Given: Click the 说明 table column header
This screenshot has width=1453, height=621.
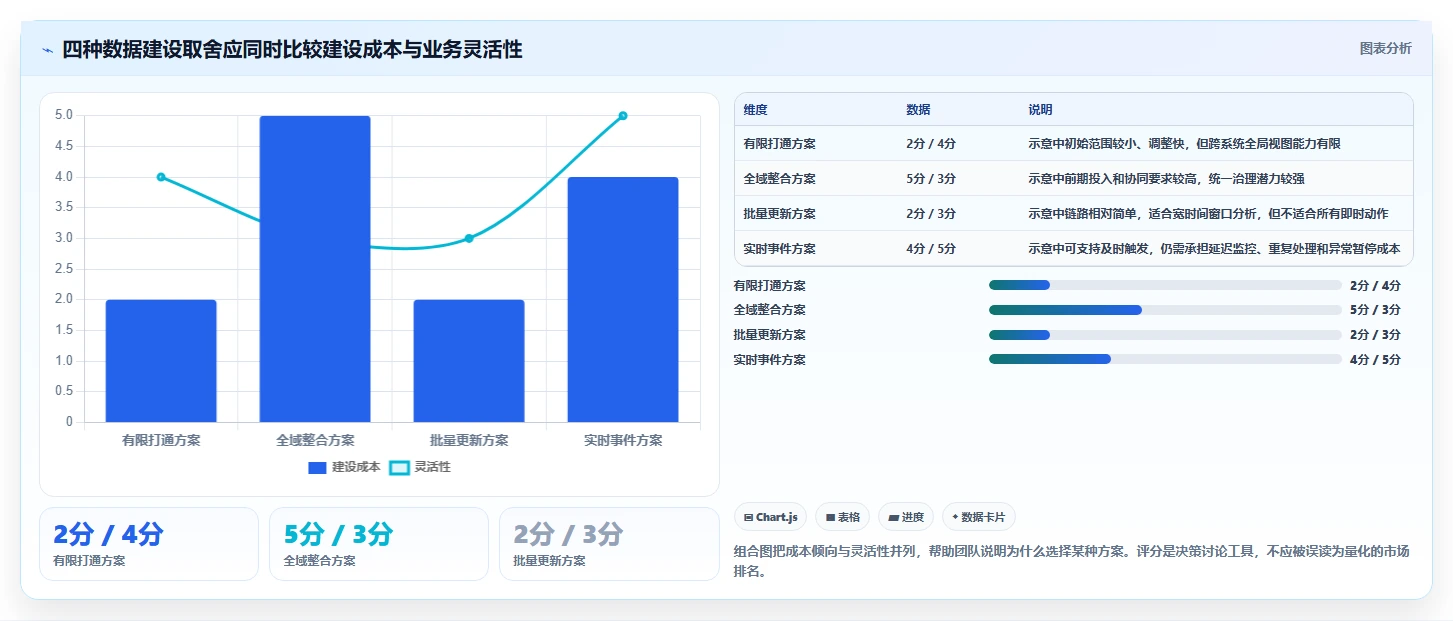Looking at the screenshot, I should 1040,110.
